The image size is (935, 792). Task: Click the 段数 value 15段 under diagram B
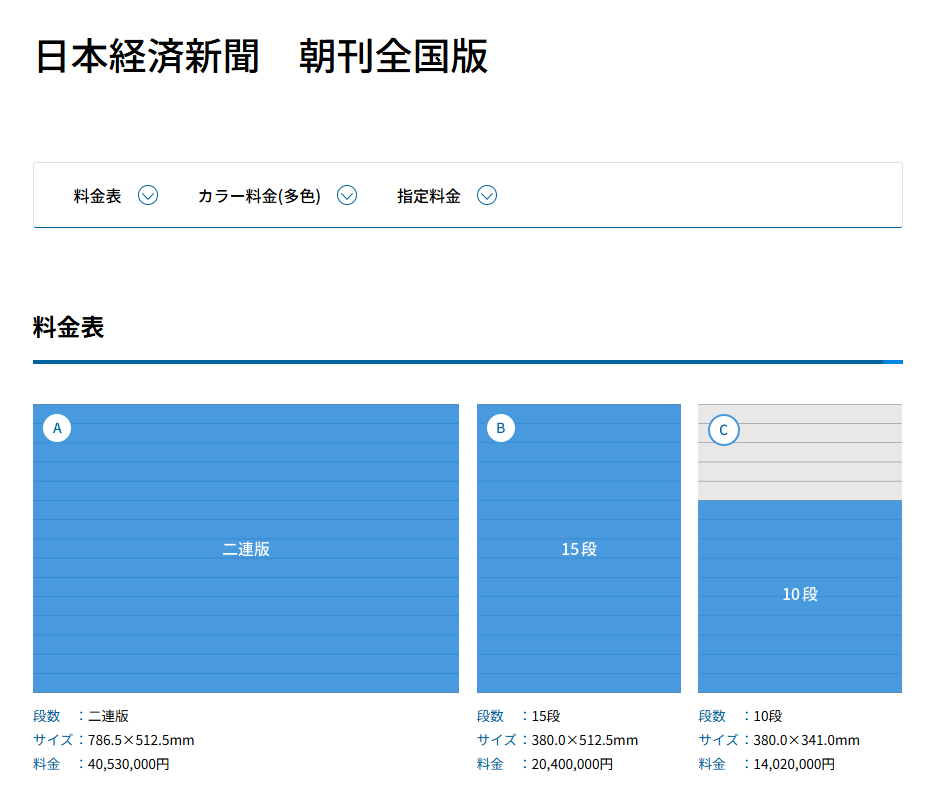click(546, 716)
